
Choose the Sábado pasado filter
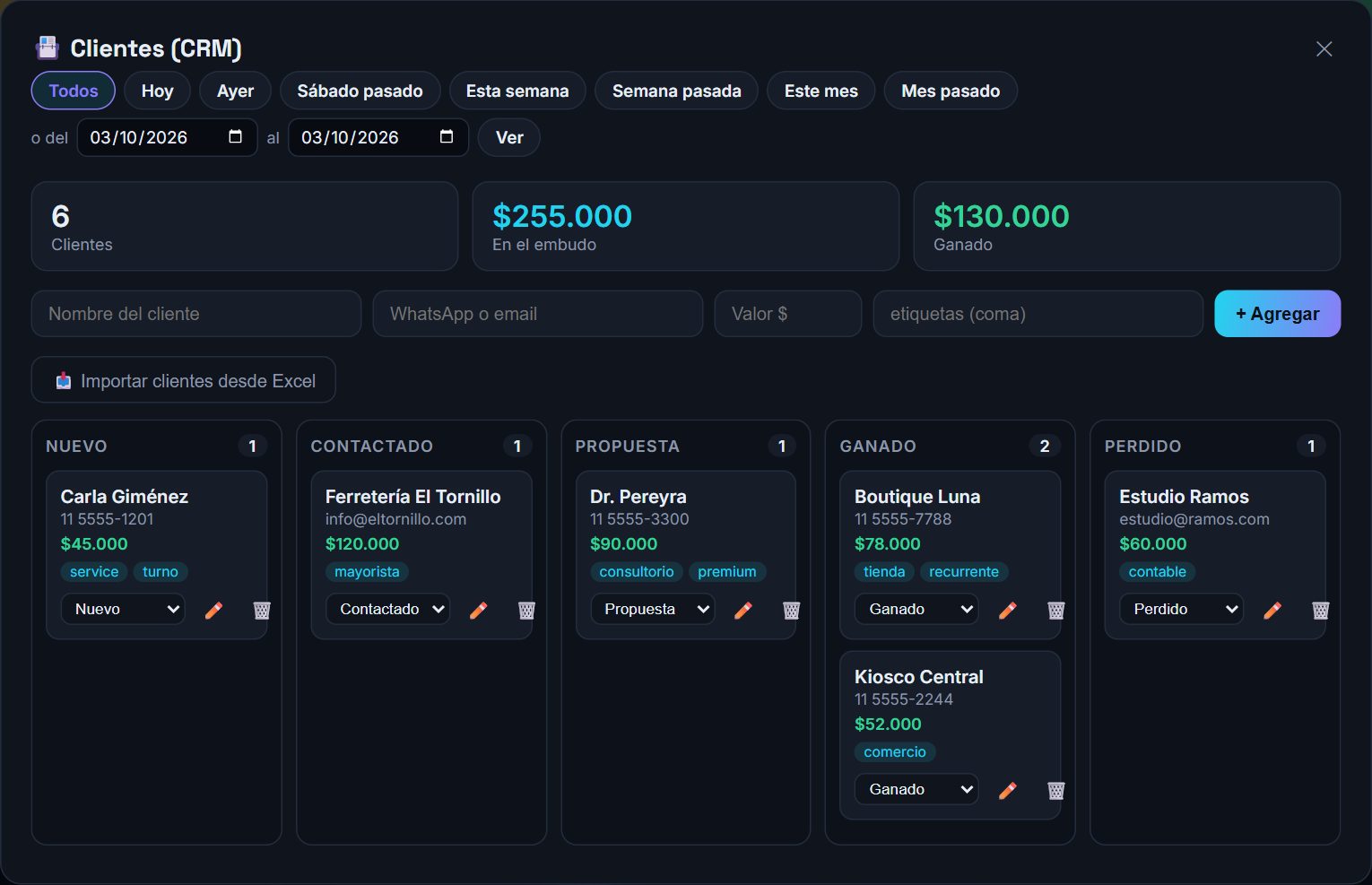(360, 91)
